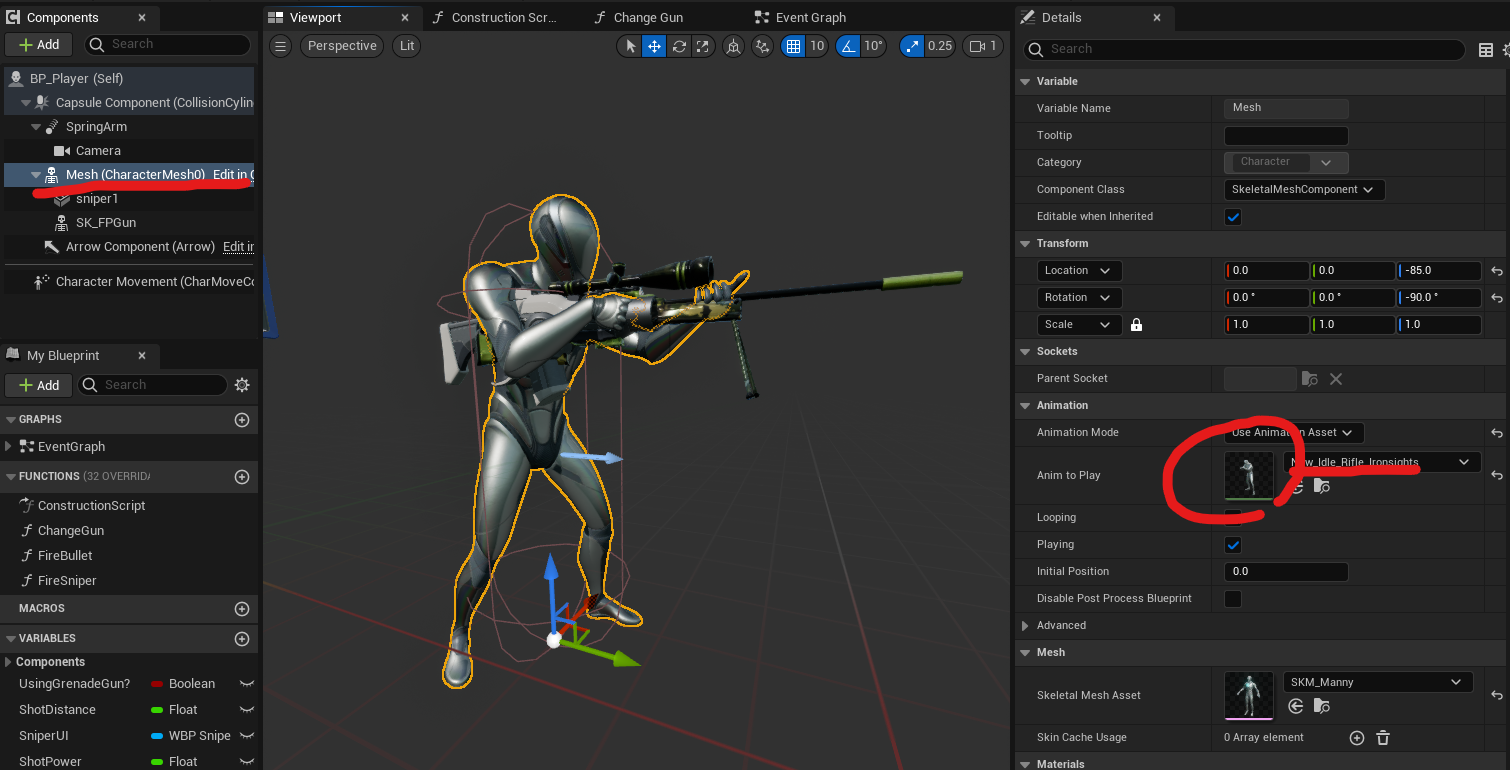Viewport: 1510px width, 770px height.
Task: Open viewport options hamburger menu
Action: [281, 46]
